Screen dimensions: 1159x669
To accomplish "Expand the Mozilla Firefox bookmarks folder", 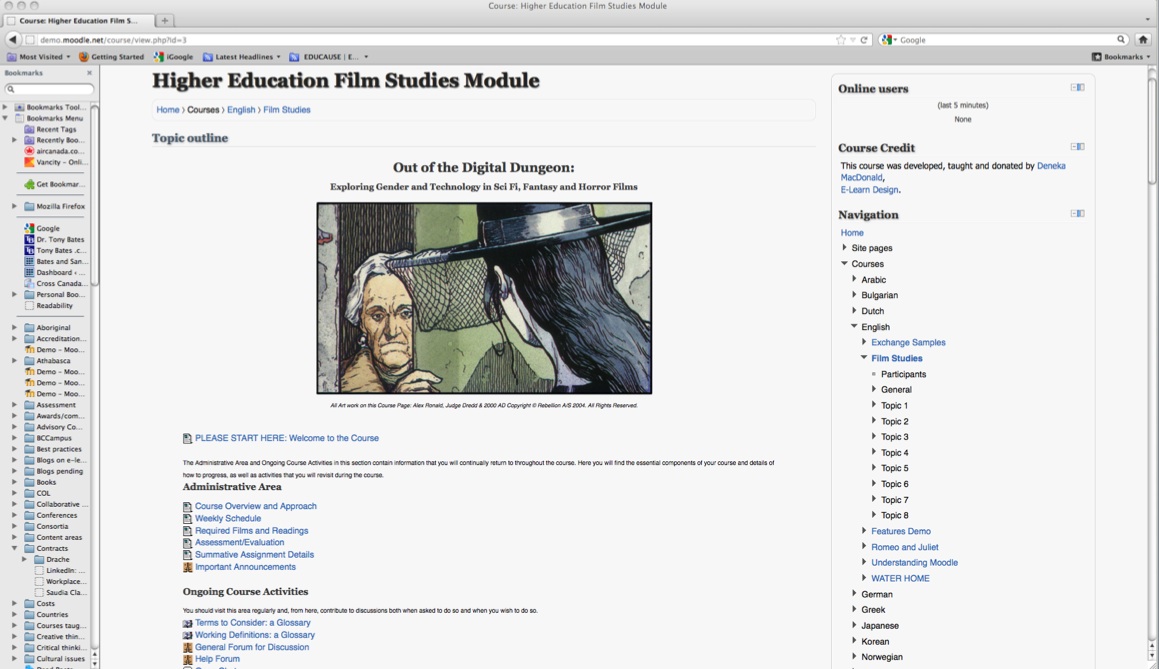I will click(14, 206).
